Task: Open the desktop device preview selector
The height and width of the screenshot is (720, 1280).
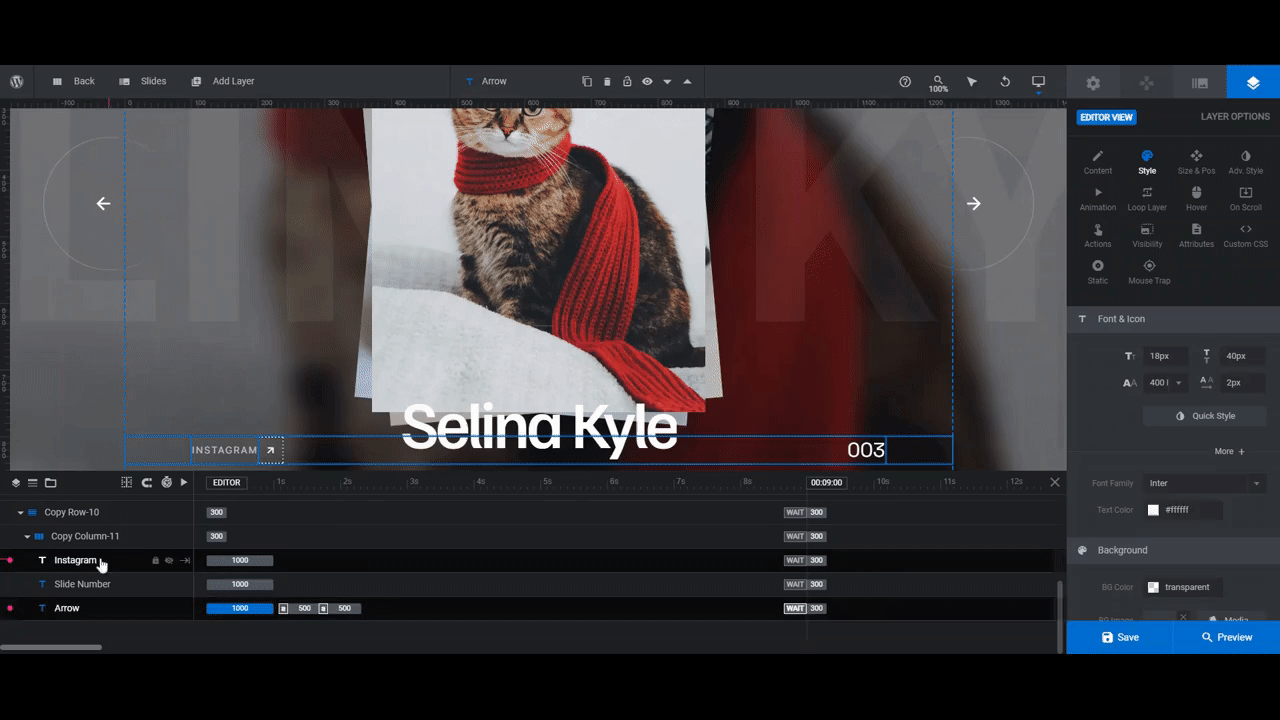Action: click(x=1038, y=81)
